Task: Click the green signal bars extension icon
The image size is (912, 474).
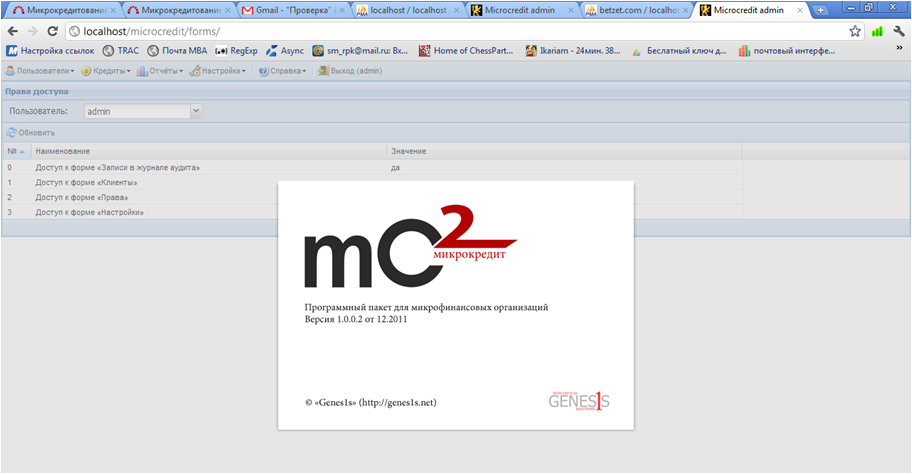Action: 877,31
